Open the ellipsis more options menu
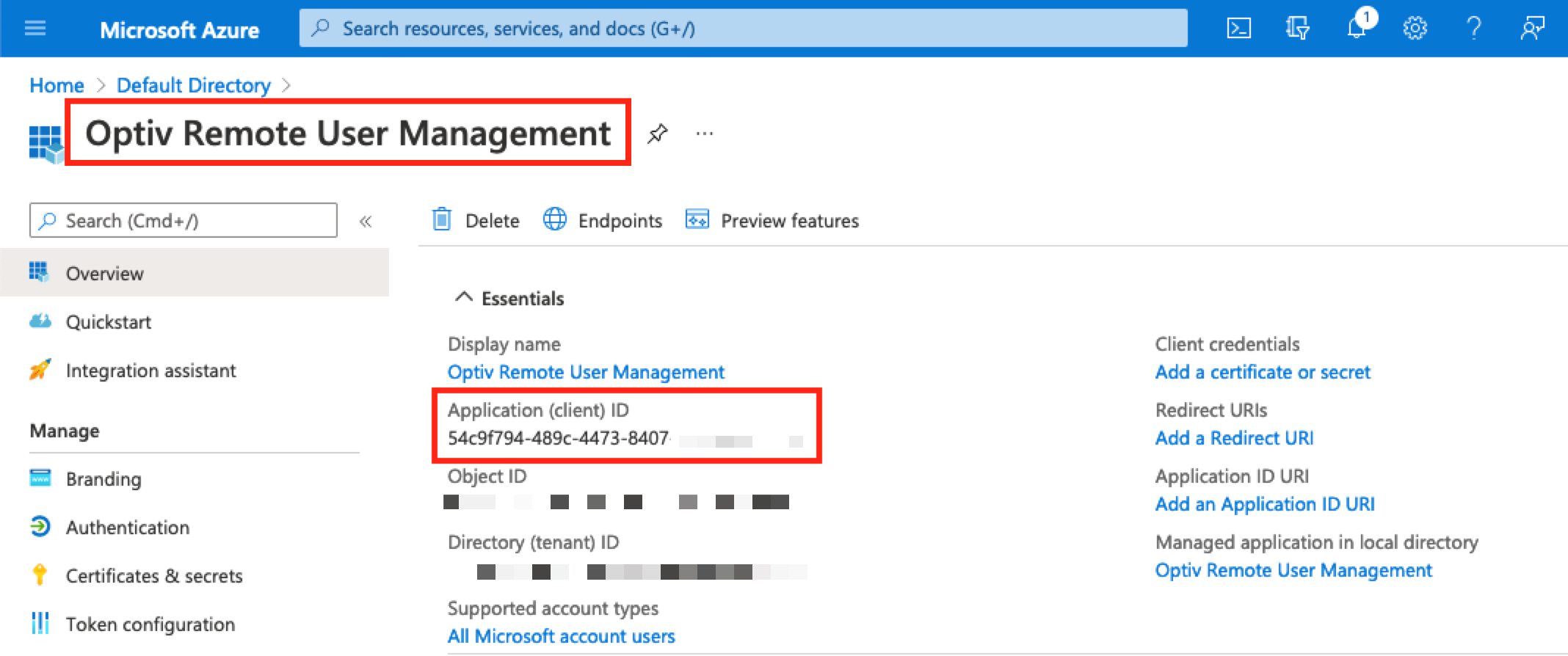The height and width of the screenshot is (656, 1568). (704, 134)
